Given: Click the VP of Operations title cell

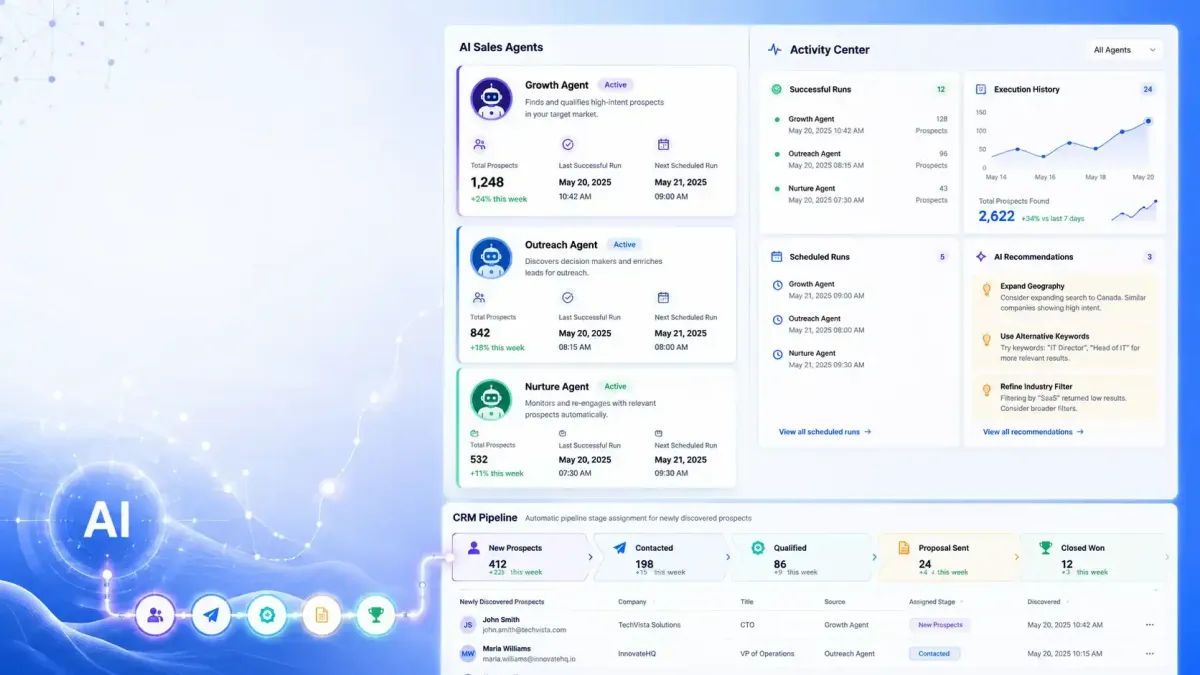Looking at the screenshot, I should click(x=767, y=653).
